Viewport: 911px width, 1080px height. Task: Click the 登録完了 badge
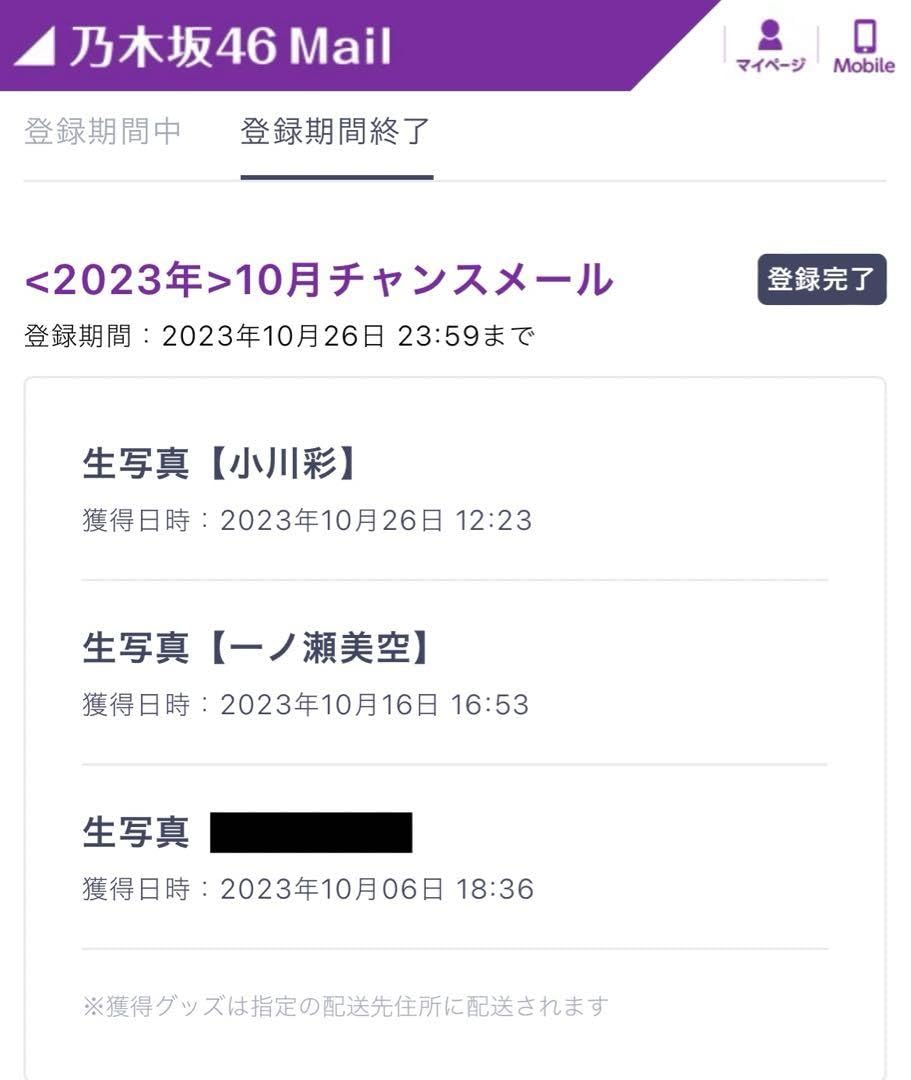coord(821,280)
